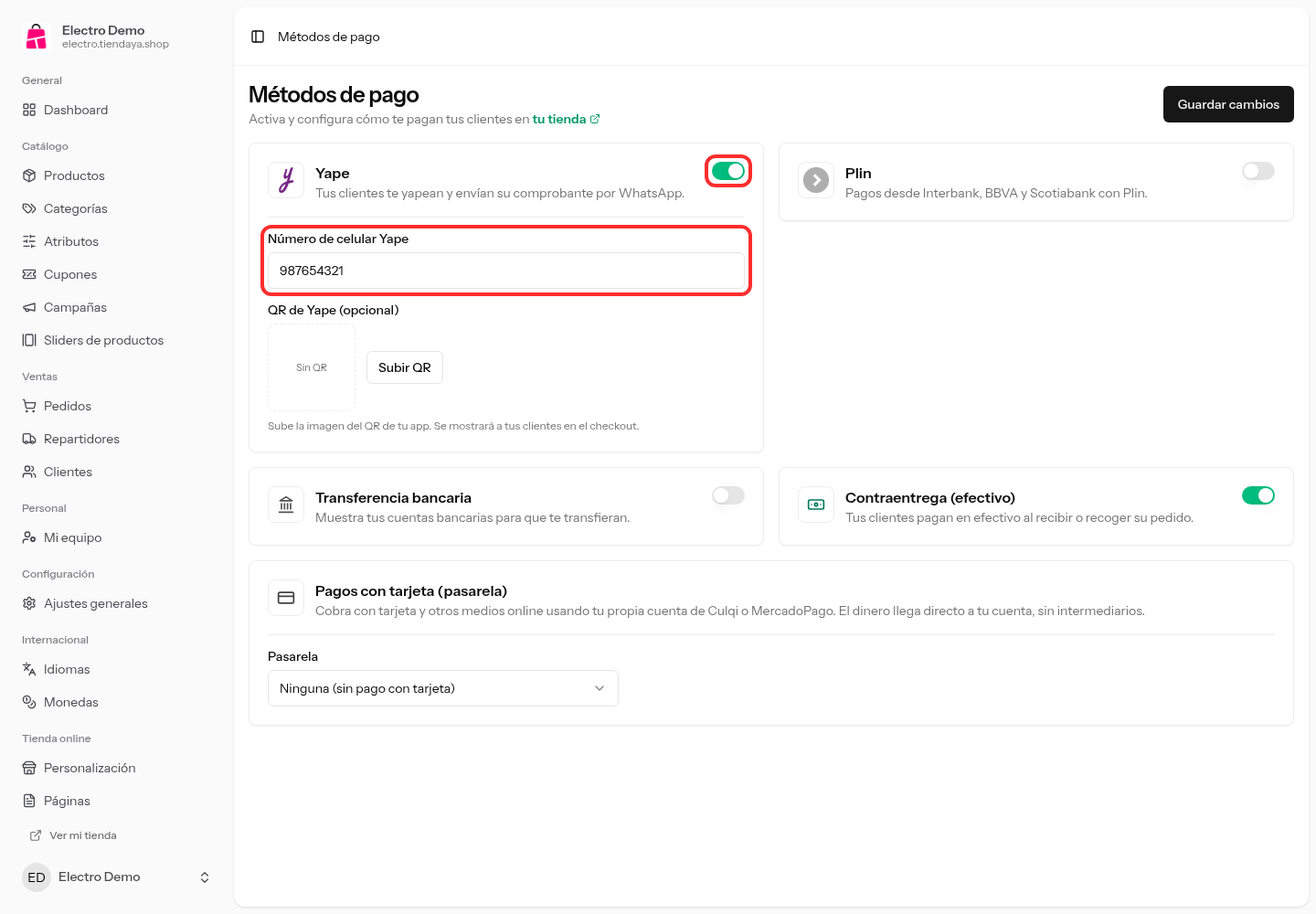Click the Repartidores truck icon
The image size is (1316, 914).
point(29,439)
